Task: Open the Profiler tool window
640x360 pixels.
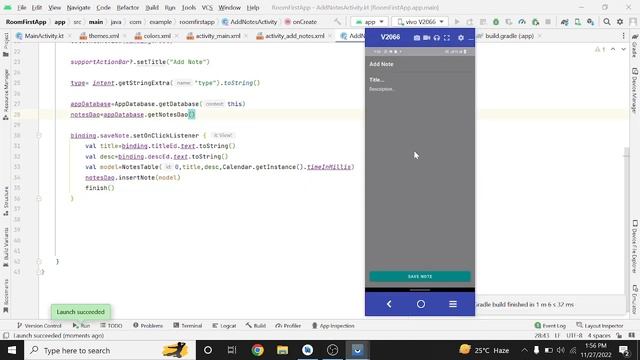Action: coord(288,326)
